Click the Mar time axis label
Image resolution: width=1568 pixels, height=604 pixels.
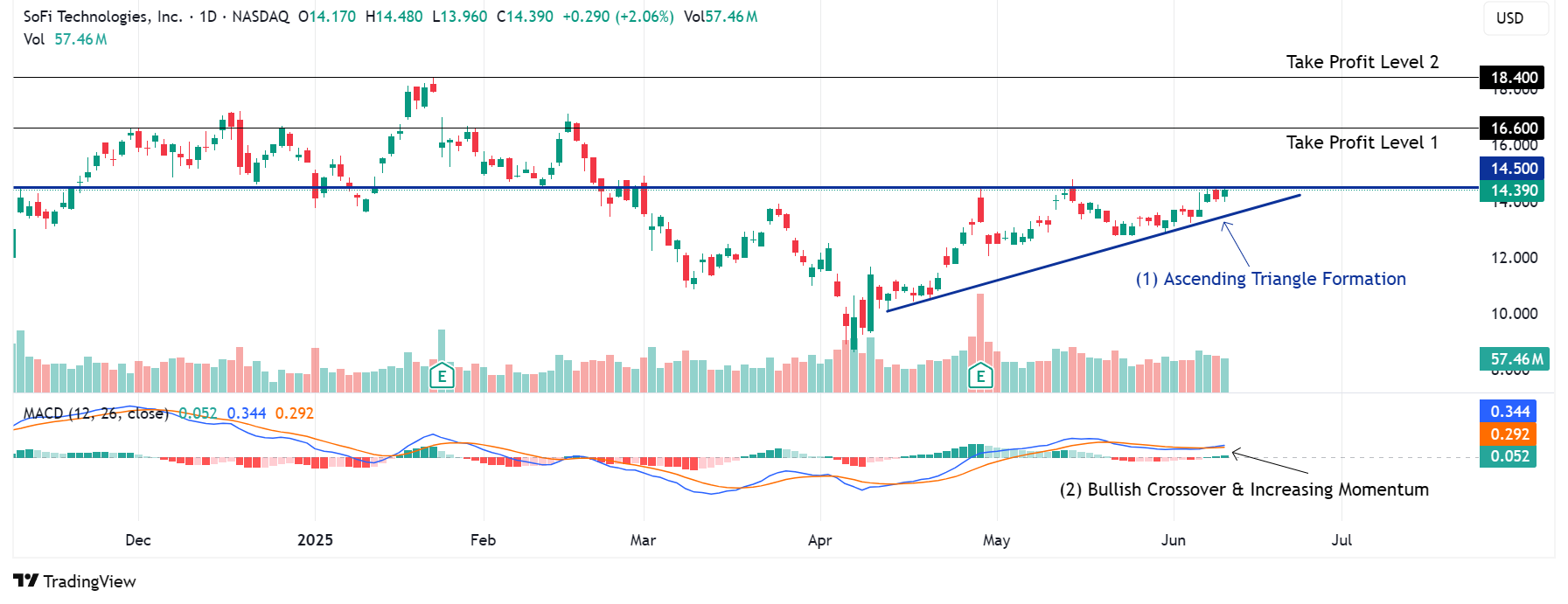coord(643,540)
